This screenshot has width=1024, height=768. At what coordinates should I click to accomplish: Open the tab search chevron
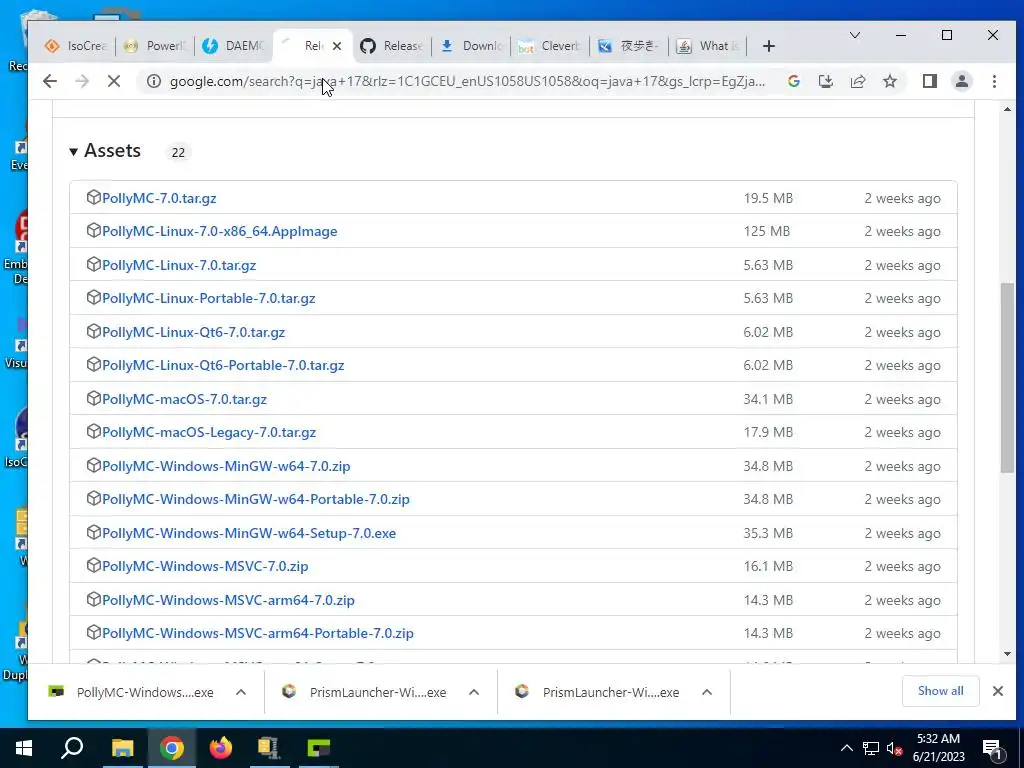click(854, 35)
